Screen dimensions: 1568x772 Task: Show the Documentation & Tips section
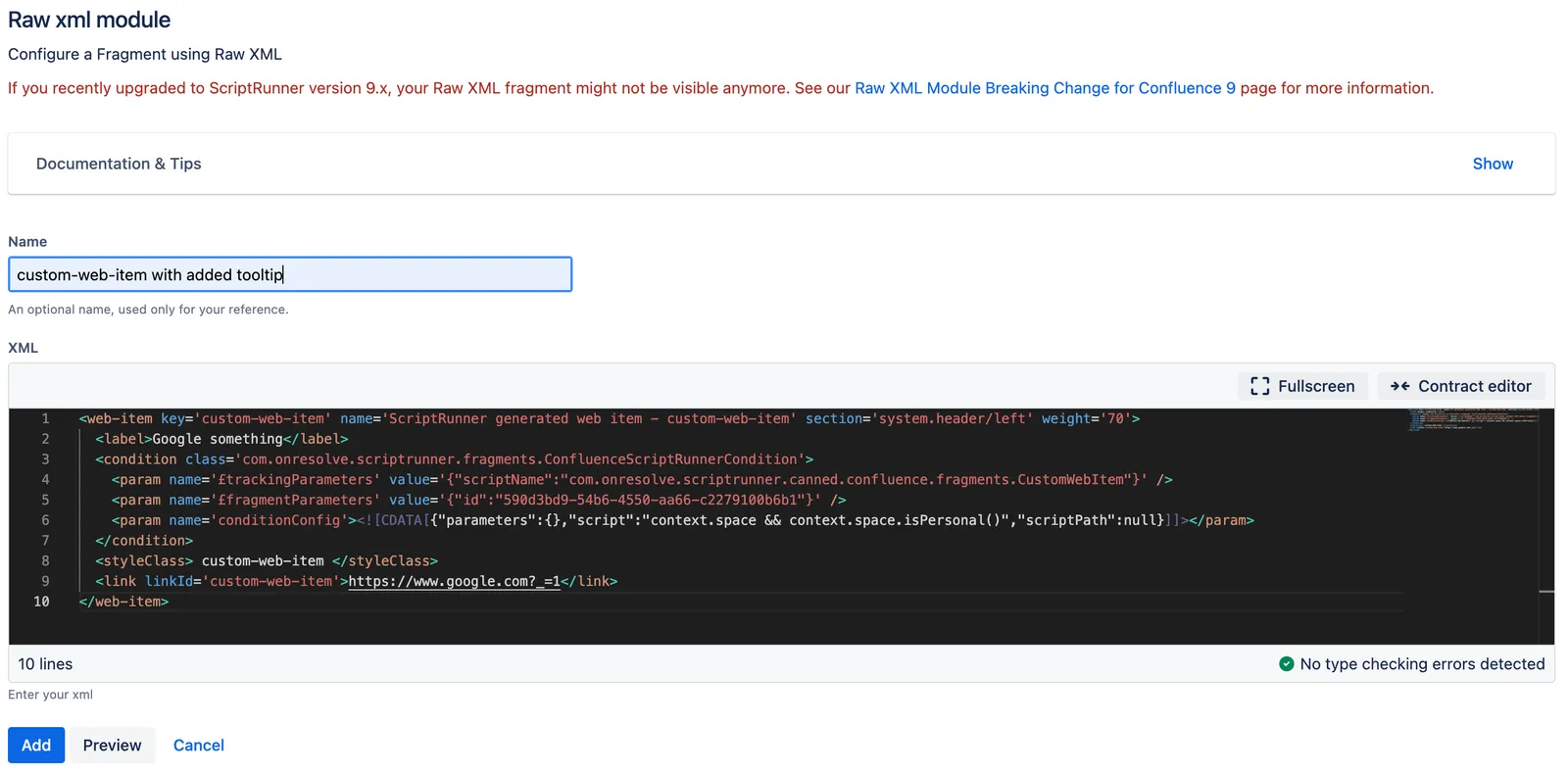[1493, 164]
